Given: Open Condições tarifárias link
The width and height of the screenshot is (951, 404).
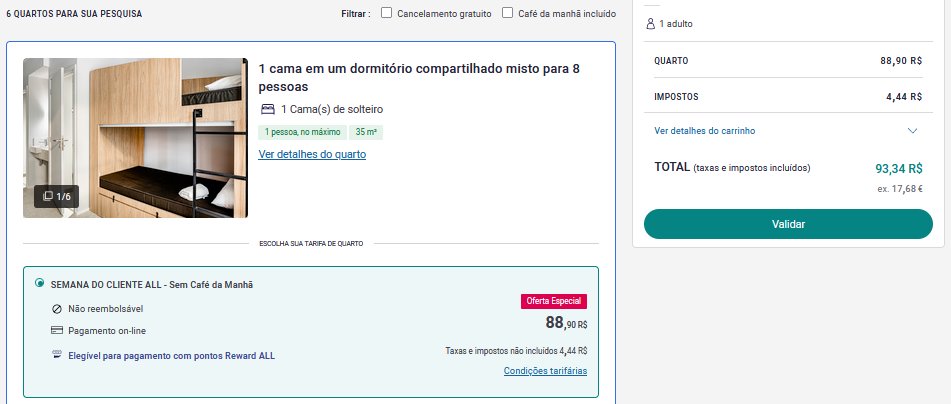Looking at the screenshot, I should click(545, 371).
